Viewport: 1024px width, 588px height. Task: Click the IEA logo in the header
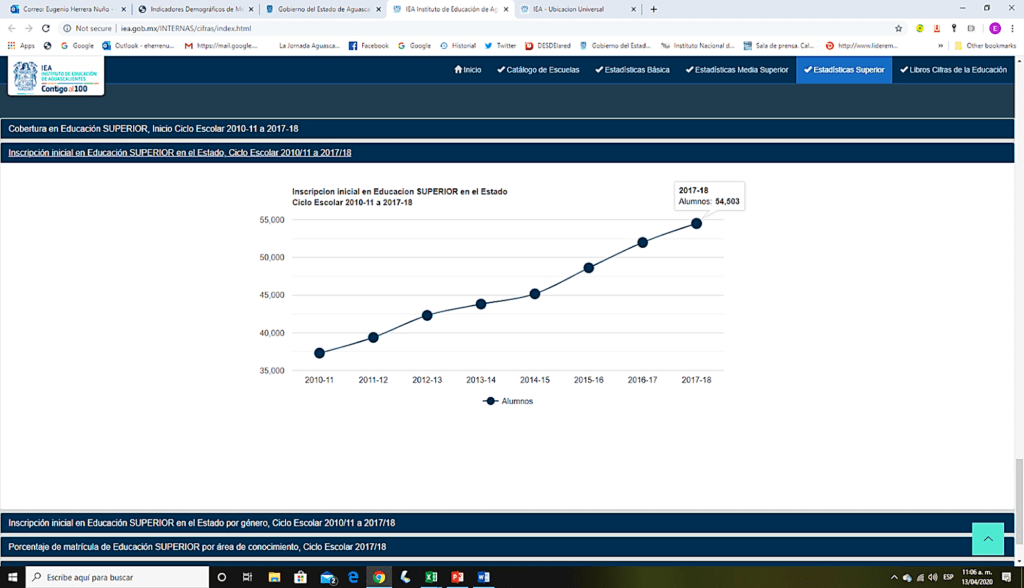pyautogui.click(x=56, y=76)
